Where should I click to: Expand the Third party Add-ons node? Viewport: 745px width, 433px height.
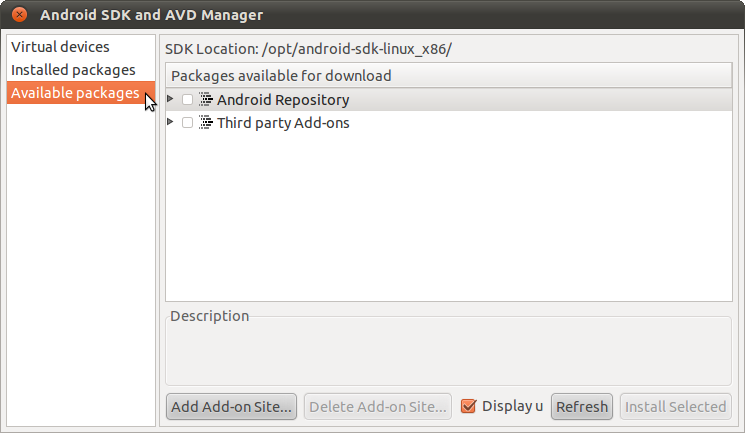[x=170, y=122]
